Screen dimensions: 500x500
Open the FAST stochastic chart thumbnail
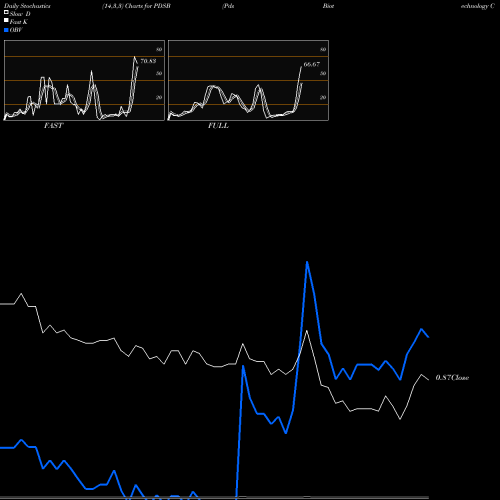[x=84, y=80]
